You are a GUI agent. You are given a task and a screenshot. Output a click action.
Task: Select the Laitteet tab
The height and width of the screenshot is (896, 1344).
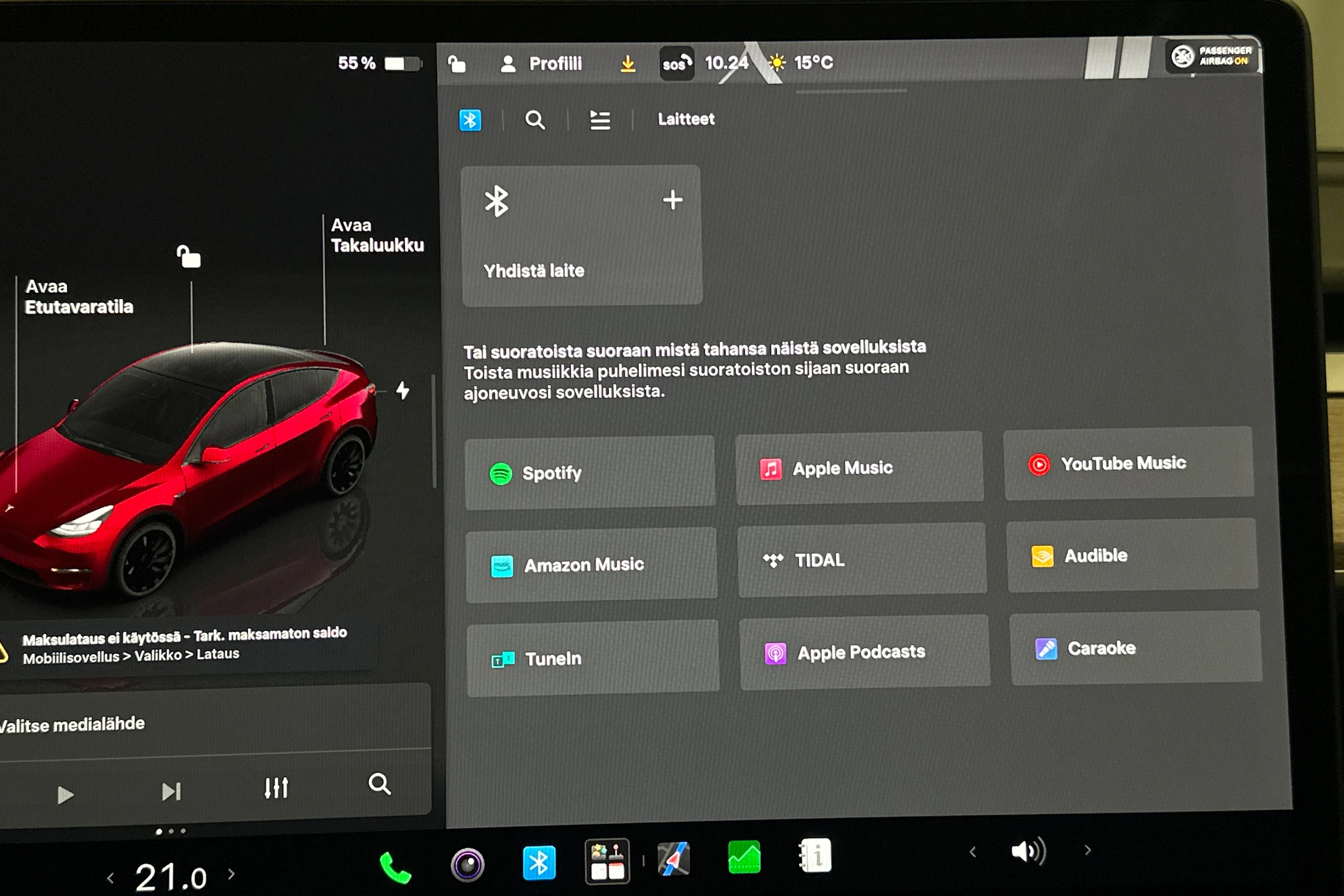686,119
